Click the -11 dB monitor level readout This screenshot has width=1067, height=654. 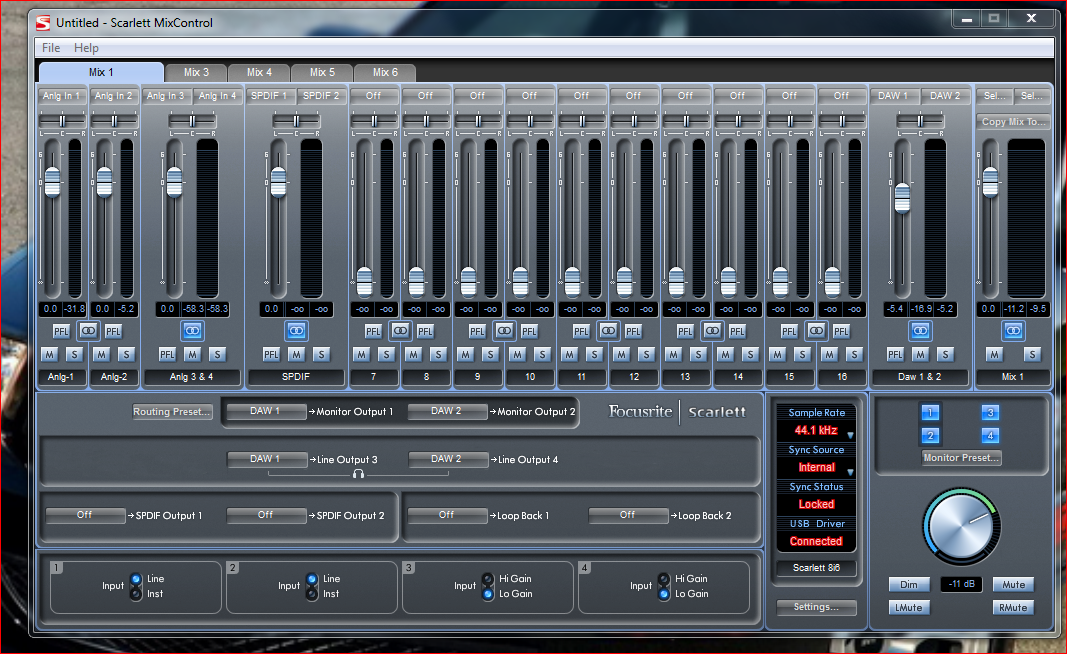962,585
